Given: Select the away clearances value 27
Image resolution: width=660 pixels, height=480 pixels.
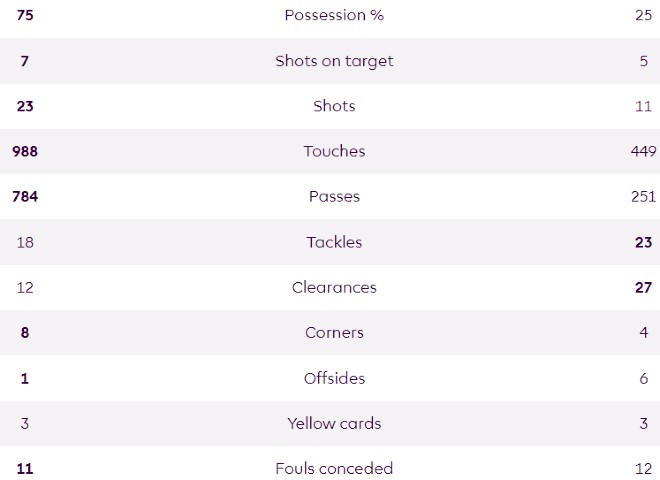Looking at the screenshot, I should point(643,287).
